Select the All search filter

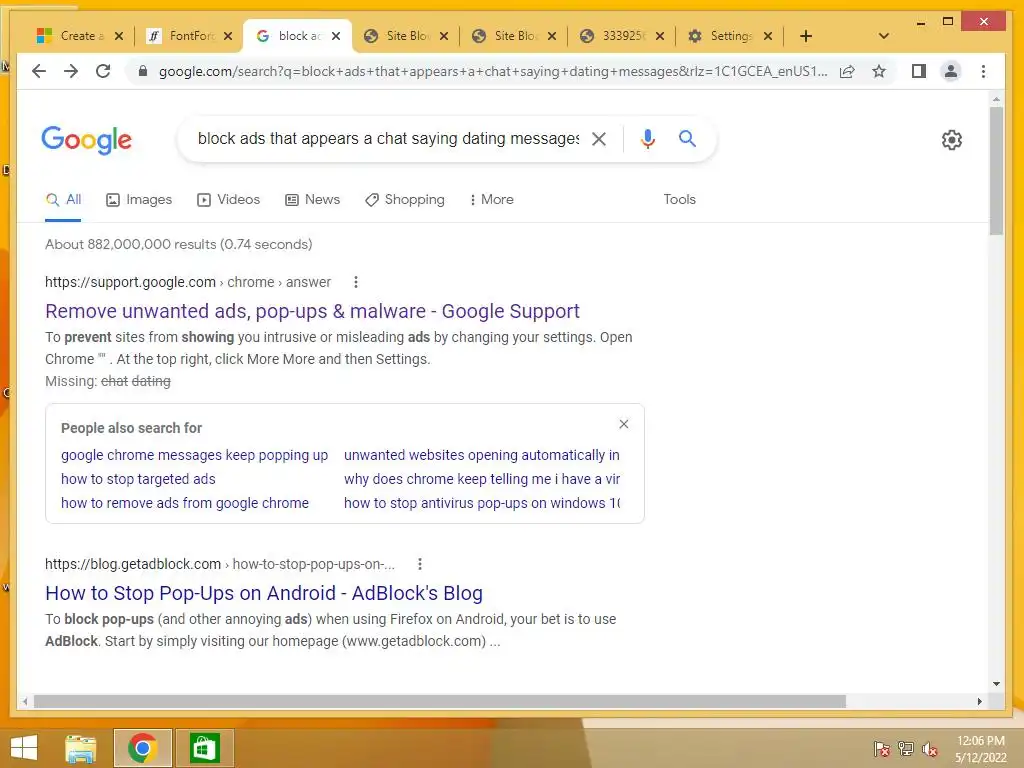tap(63, 200)
